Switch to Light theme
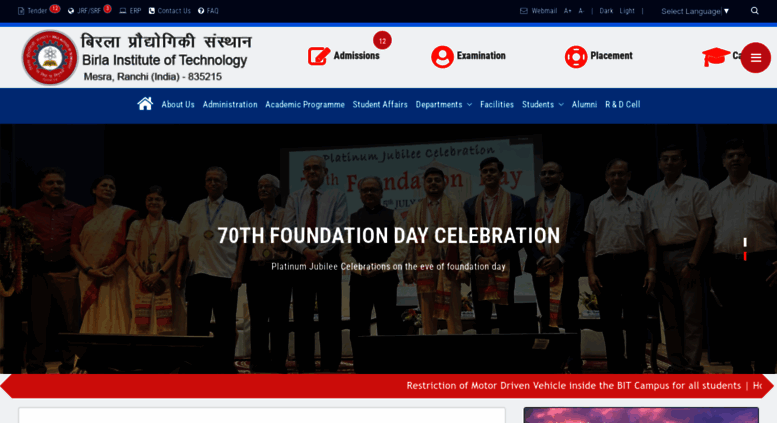Viewport: 777px width, 423px height. click(627, 11)
